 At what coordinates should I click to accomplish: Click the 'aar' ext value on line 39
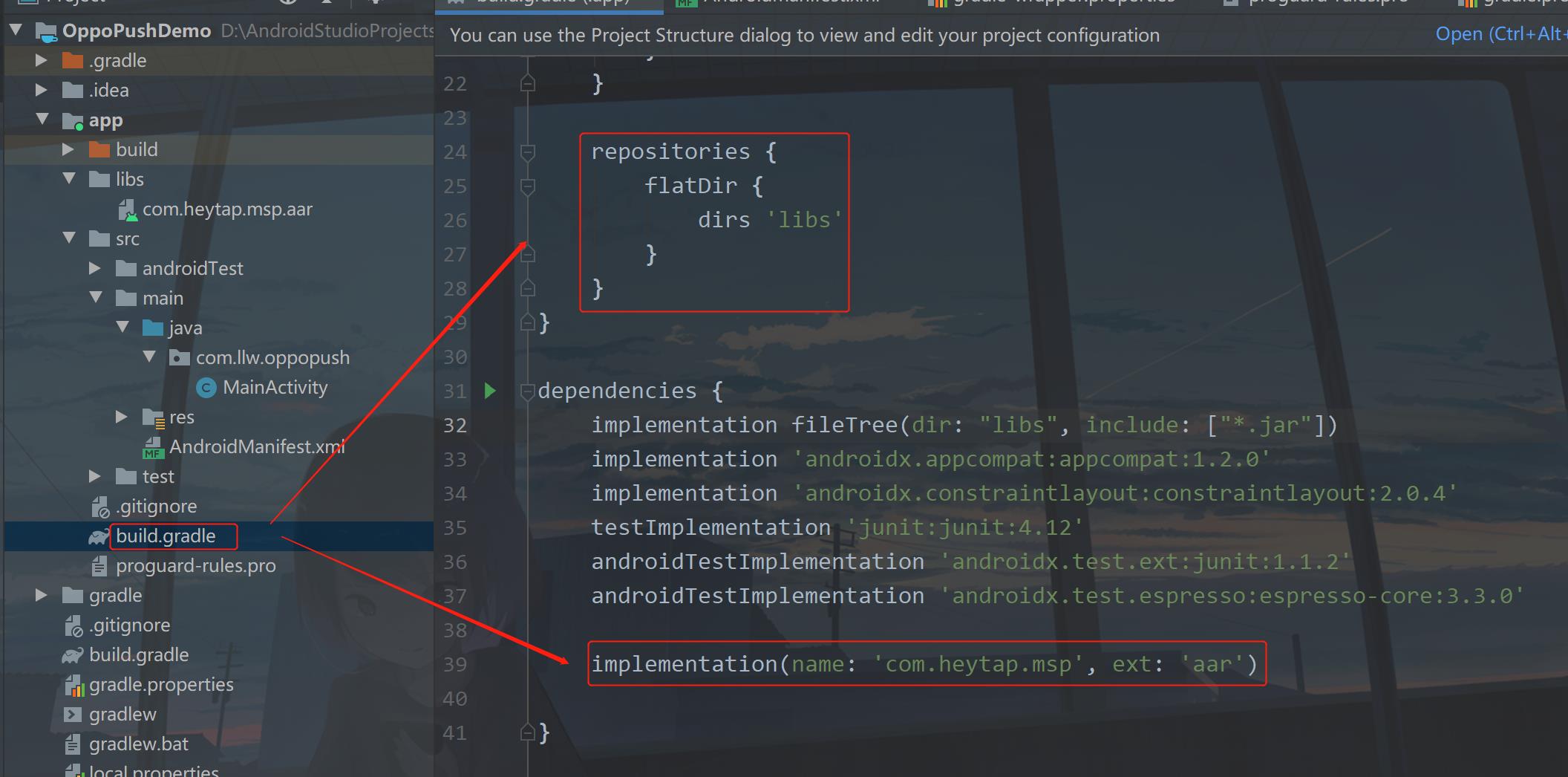tap(1212, 664)
